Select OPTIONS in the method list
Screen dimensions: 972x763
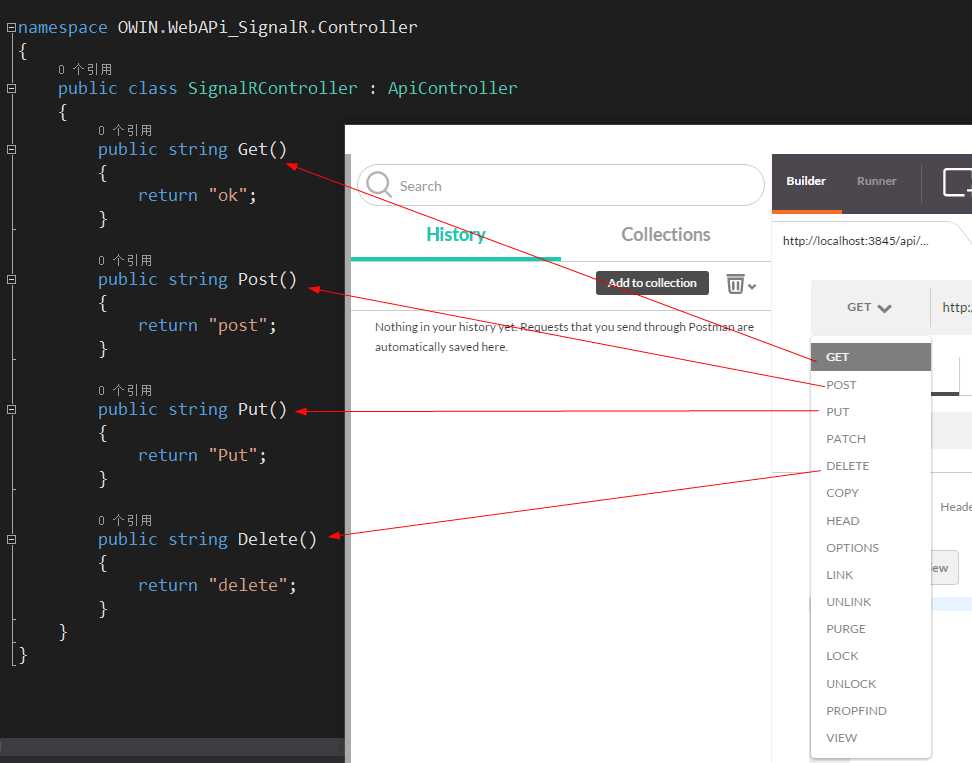point(871,548)
